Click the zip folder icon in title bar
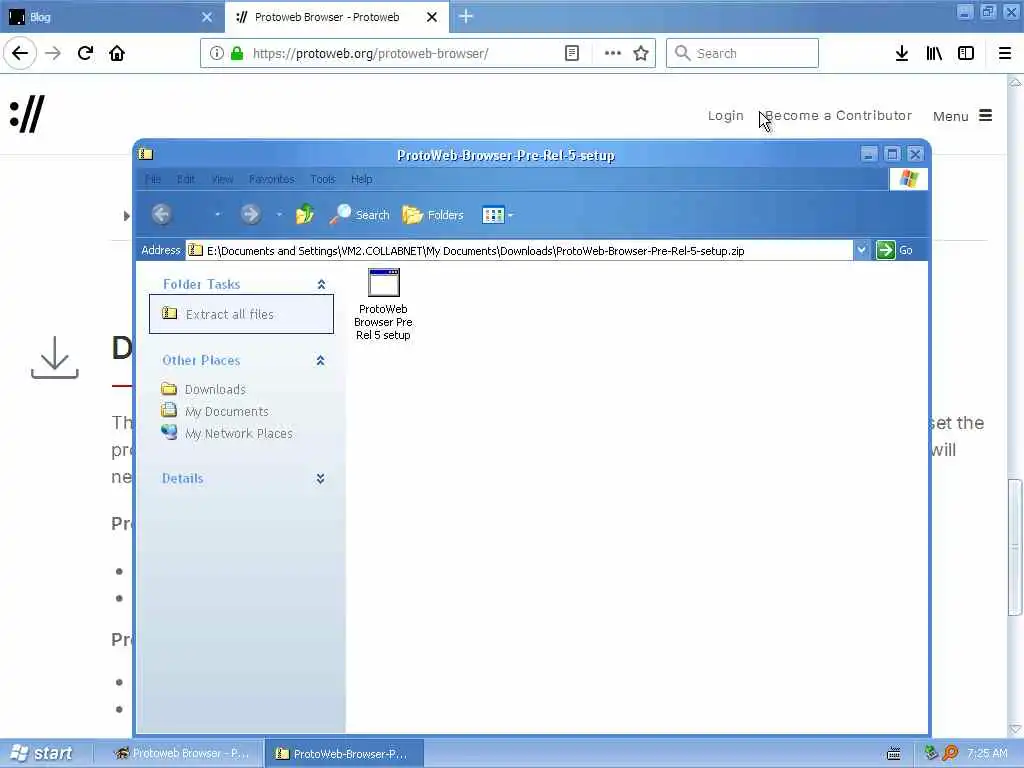The width and height of the screenshot is (1024, 768). pyautogui.click(x=146, y=154)
